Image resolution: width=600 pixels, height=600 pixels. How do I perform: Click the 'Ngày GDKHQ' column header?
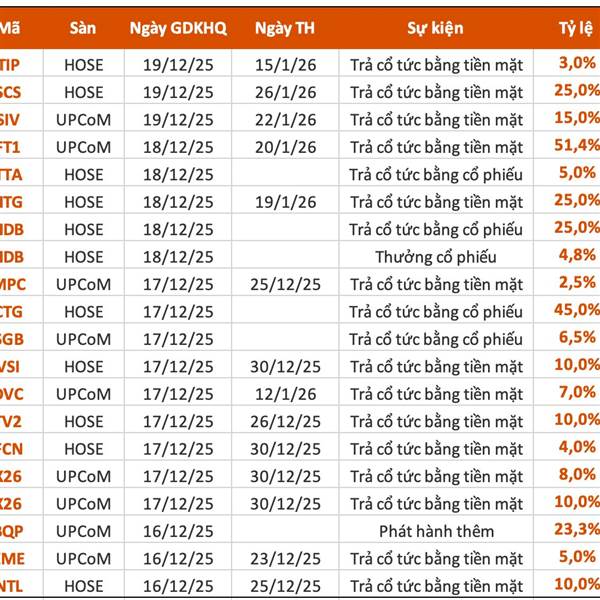178,29
